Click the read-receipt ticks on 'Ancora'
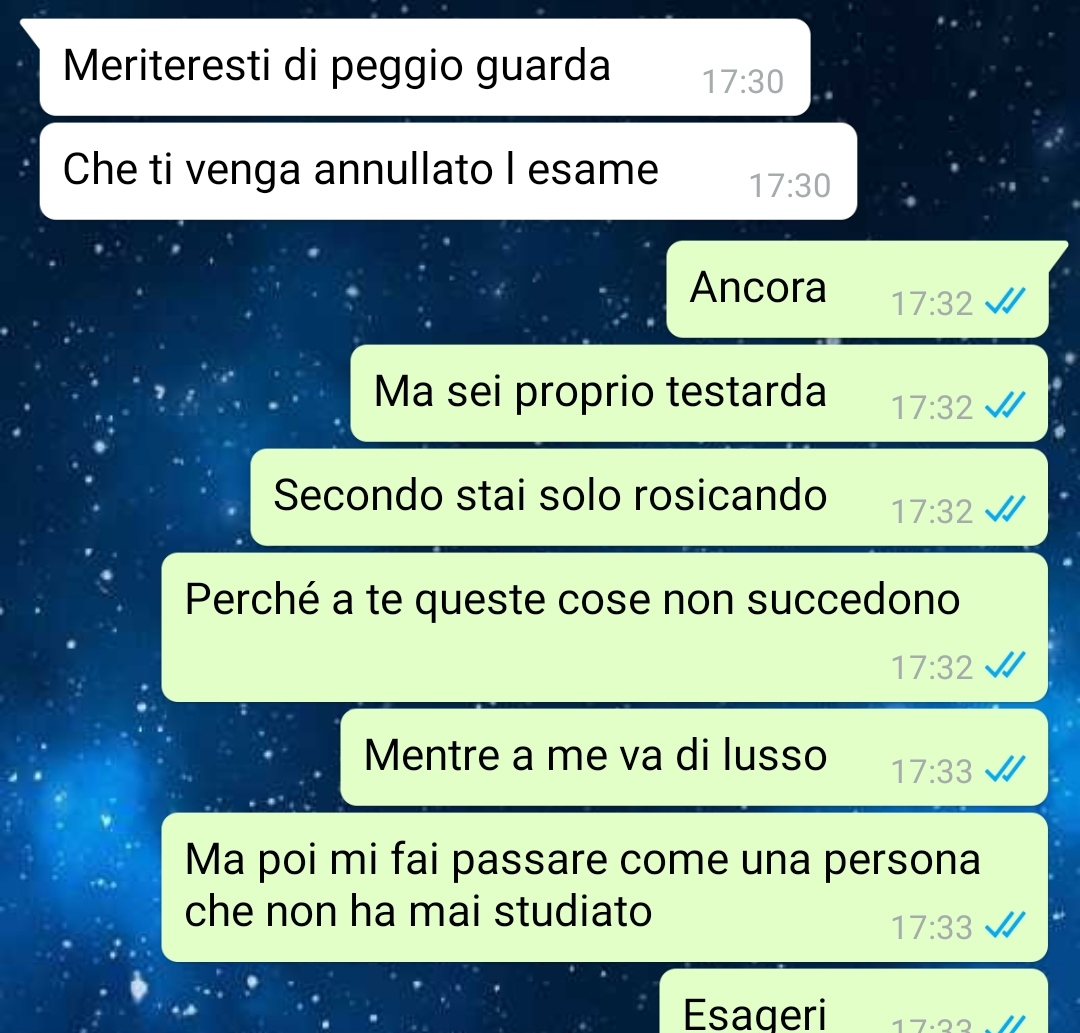The image size is (1080, 1033). click(1006, 301)
